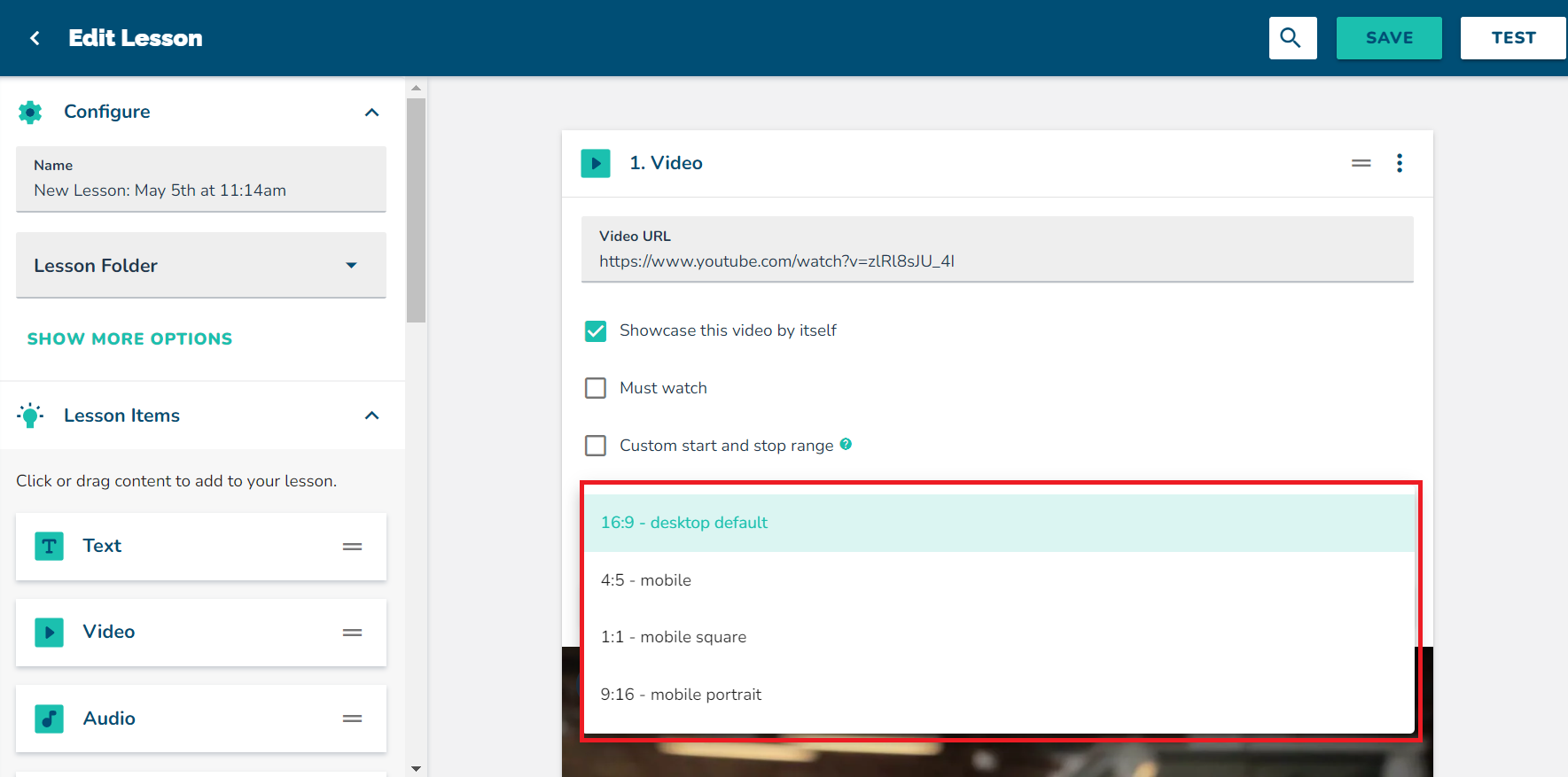Screen dimensions: 1568x777
Task: Click the 1. Video card heading
Action: click(x=666, y=163)
